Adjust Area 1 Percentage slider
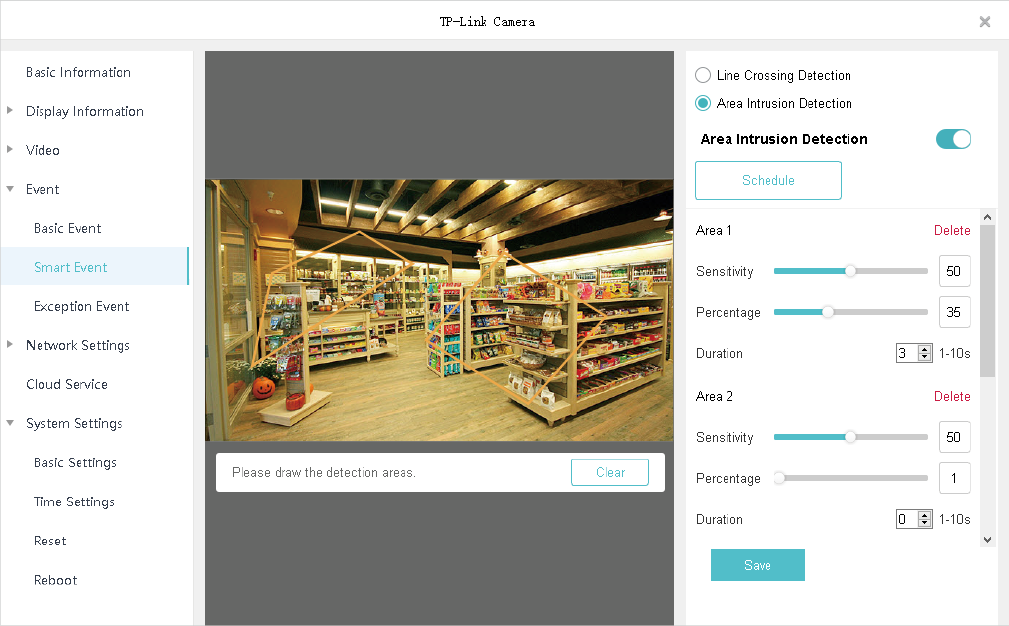 (851, 312)
